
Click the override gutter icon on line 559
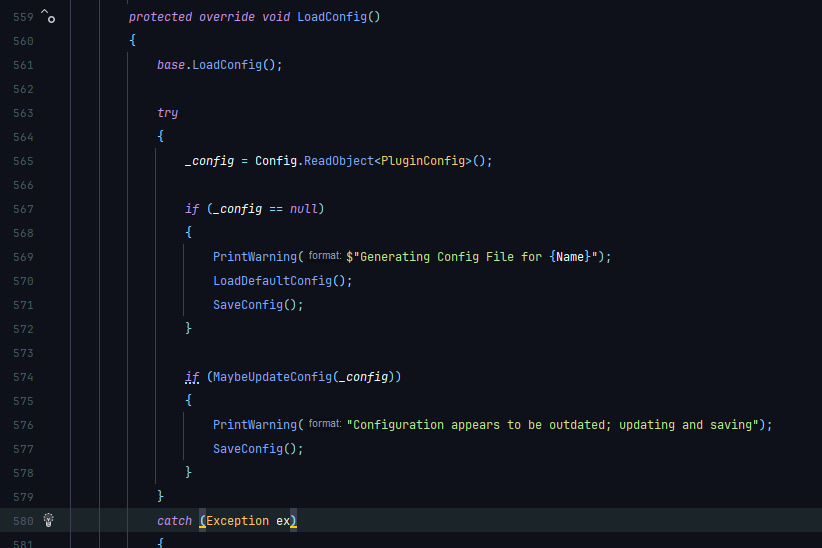48,16
